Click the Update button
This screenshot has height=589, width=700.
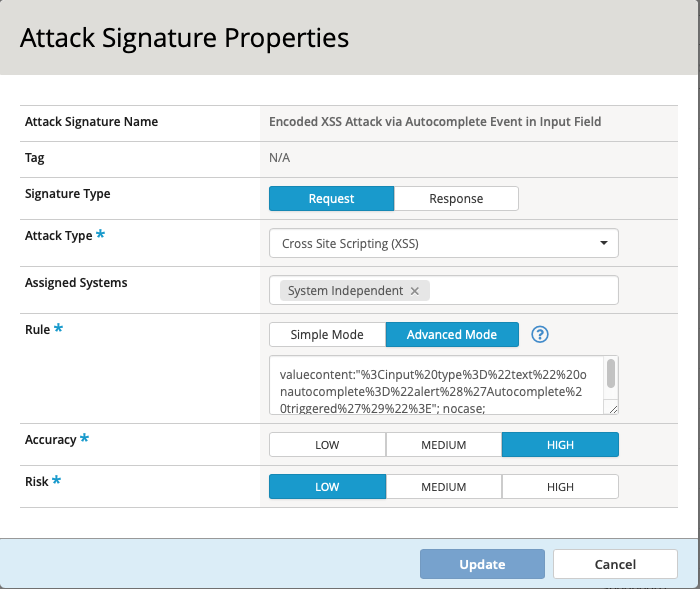[x=482, y=564]
